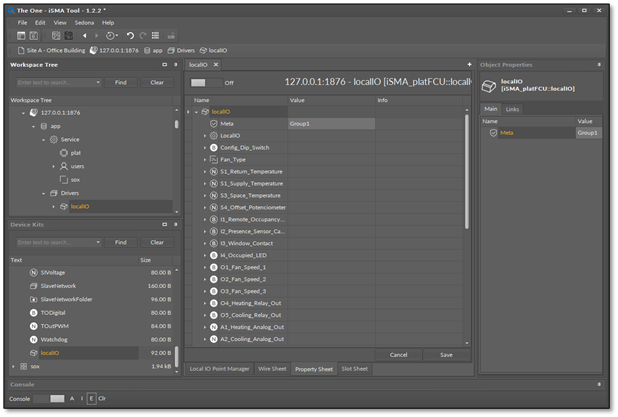Click the Meta value field showing Group1
This screenshot has width=618, height=417.
coord(331,123)
